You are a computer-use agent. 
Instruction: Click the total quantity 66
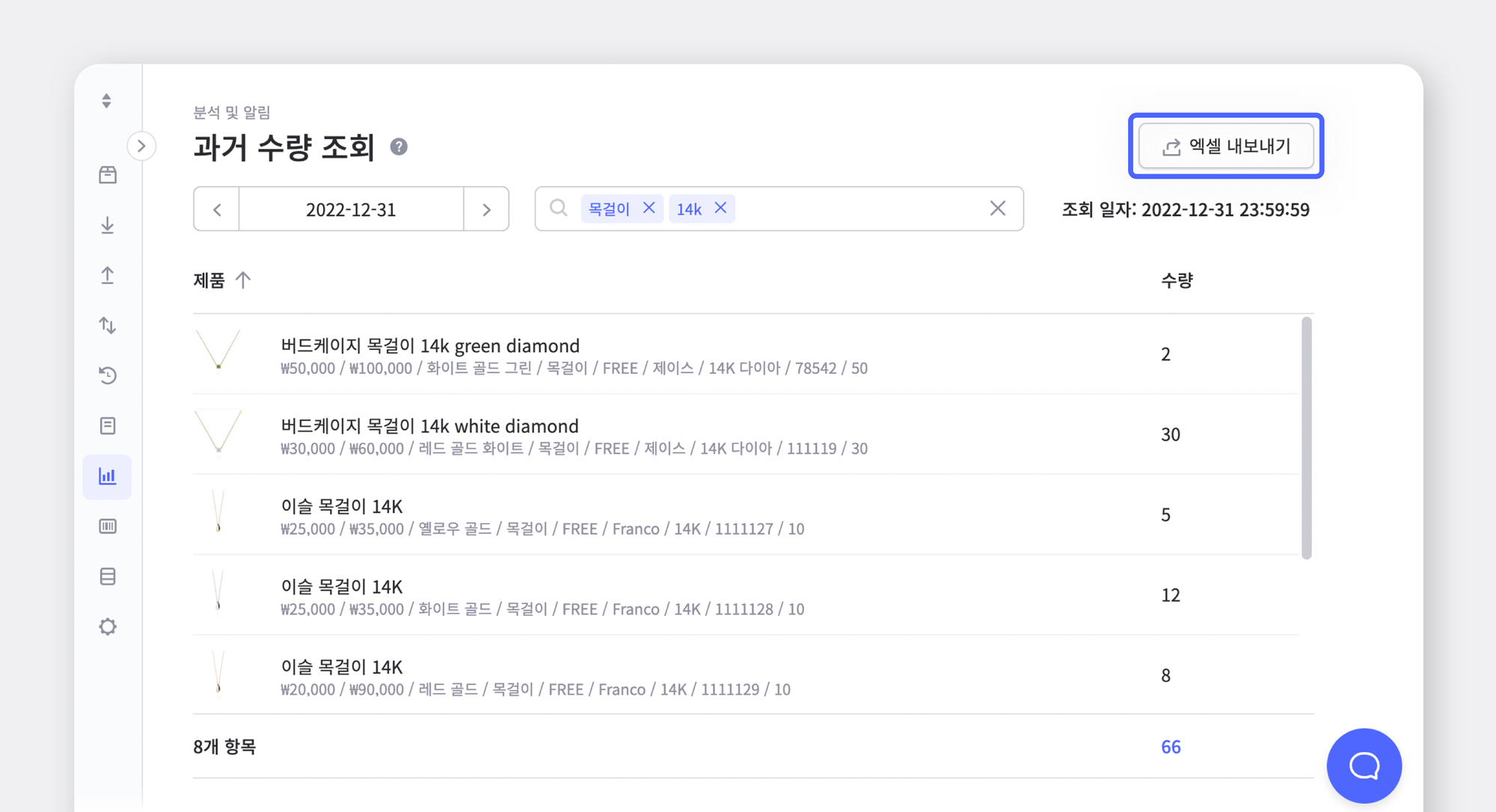coord(1171,747)
